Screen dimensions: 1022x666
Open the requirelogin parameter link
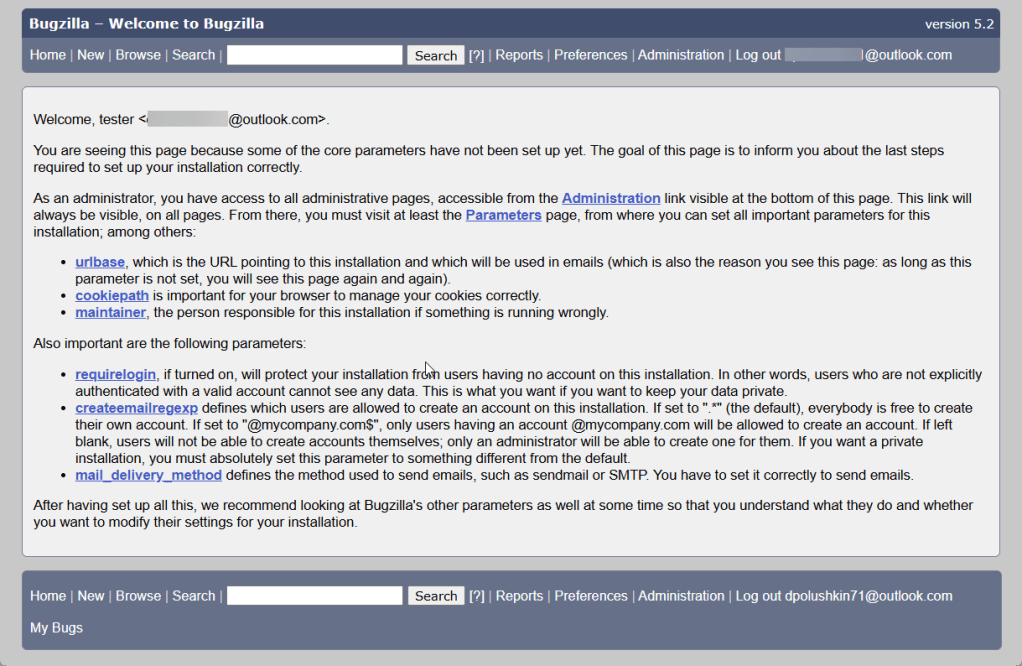(115, 375)
